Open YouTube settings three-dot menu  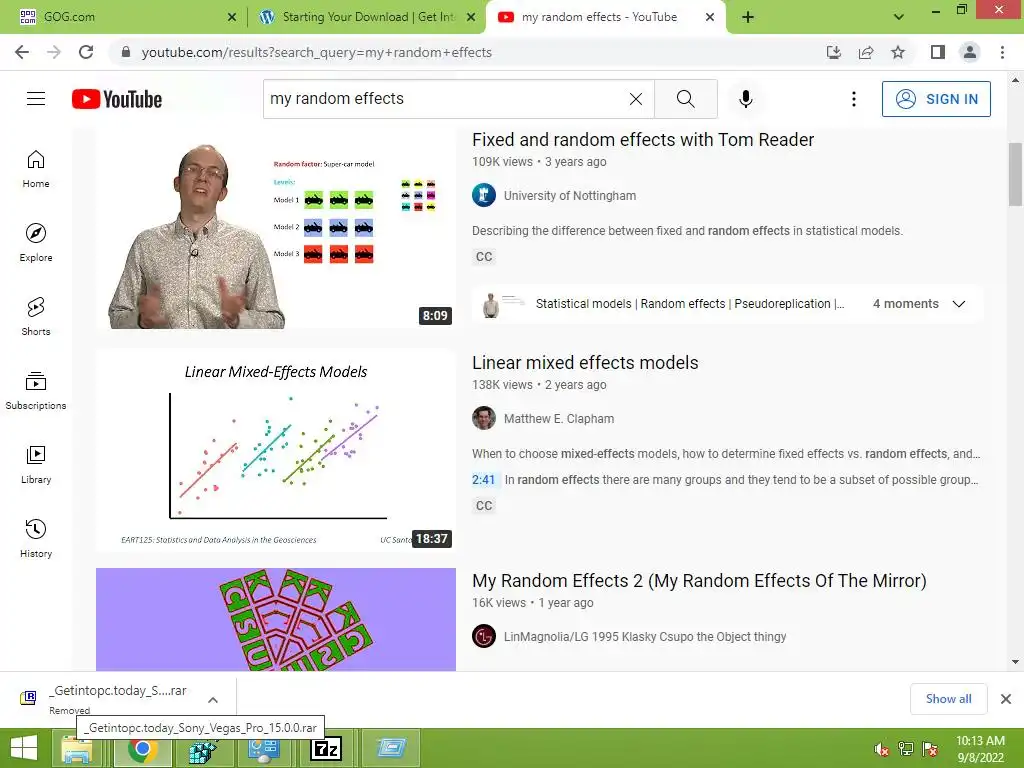tap(854, 99)
